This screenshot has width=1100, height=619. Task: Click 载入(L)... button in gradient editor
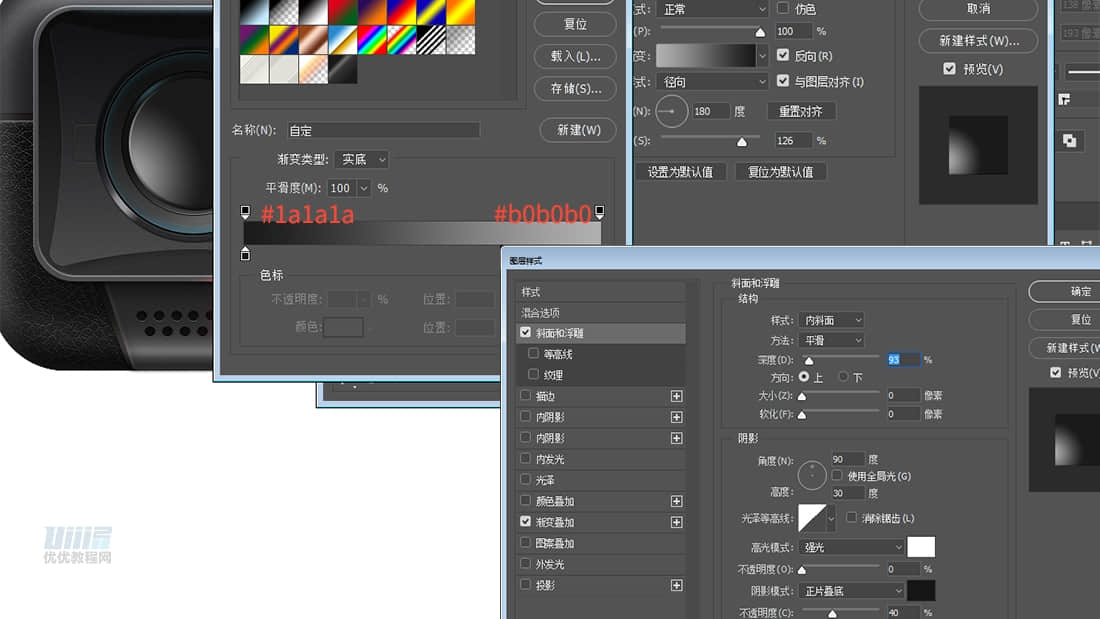click(575, 56)
